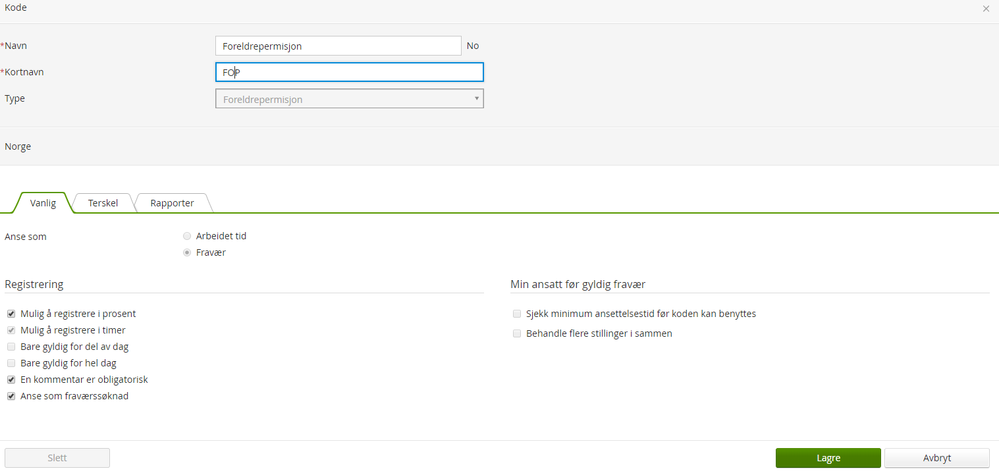The height and width of the screenshot is (472, 999).
Task: Click the Norge section label
Action: [18, 147]
